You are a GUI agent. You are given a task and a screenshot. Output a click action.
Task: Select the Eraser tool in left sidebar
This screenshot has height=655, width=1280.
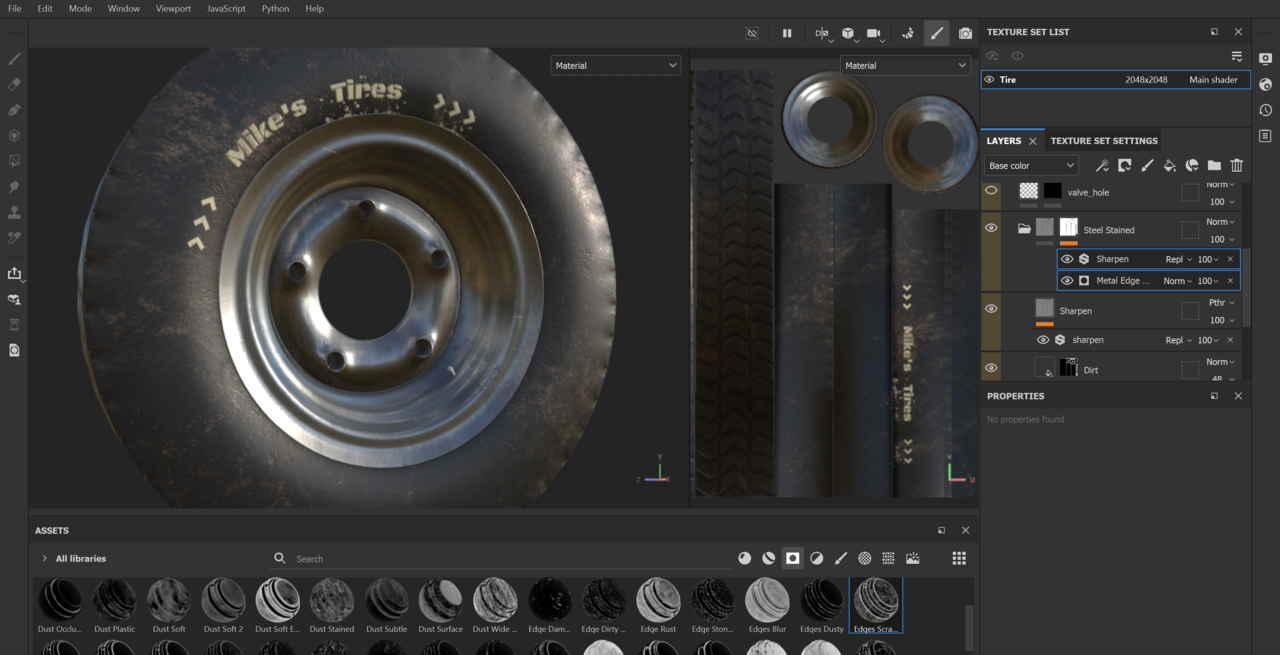coord(14,85)
